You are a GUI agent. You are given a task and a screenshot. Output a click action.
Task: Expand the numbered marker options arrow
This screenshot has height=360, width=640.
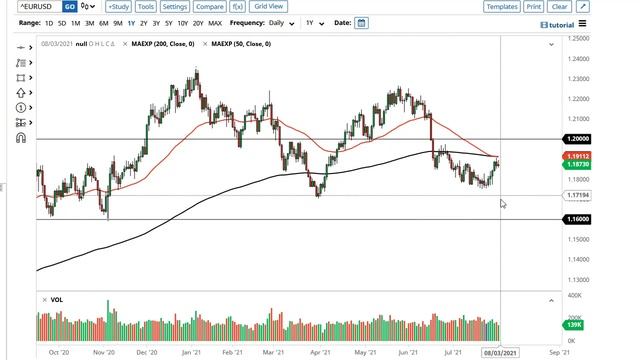click(31, 108)
